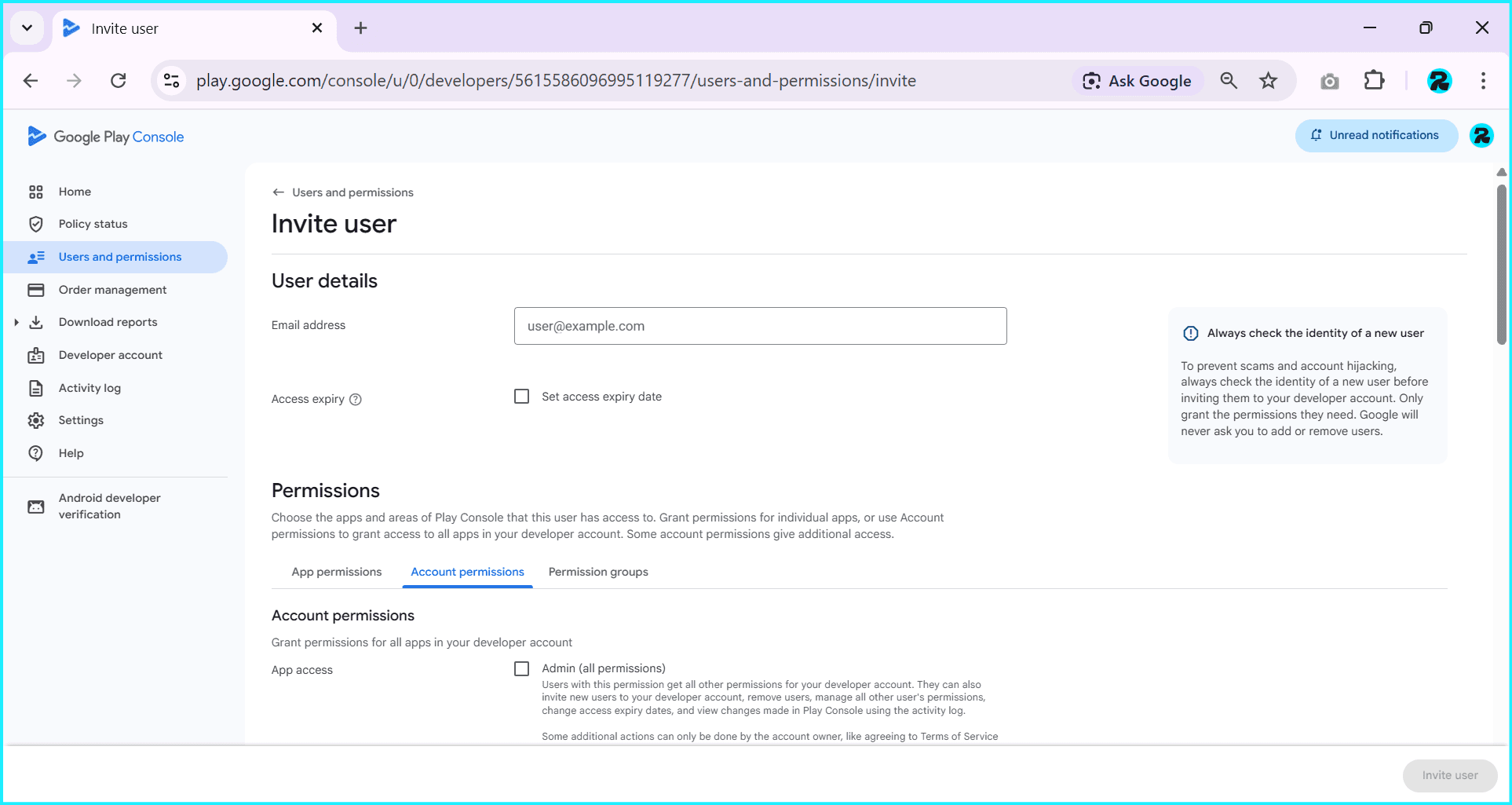Click the page vertical scrollbar
The width and height of the screenshot is (1512, 805).
click(x=1501, y=265)
